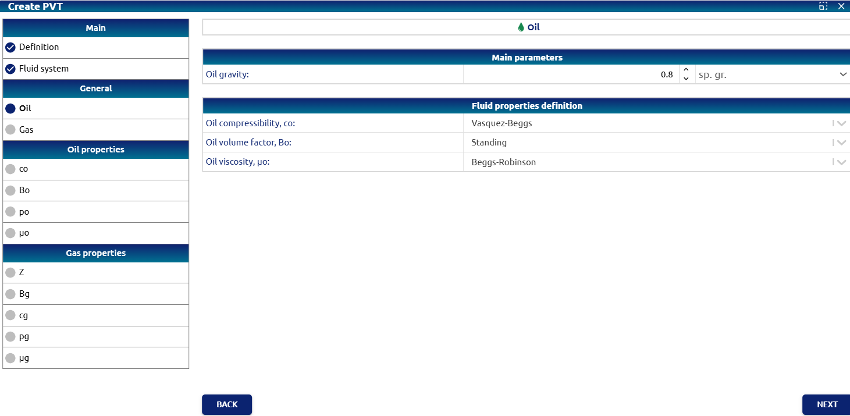Image resolution: width=850 pixels, height=416 pixels.
Task: Click the Definition step checkmark icon
Action: tap(10, 47)
